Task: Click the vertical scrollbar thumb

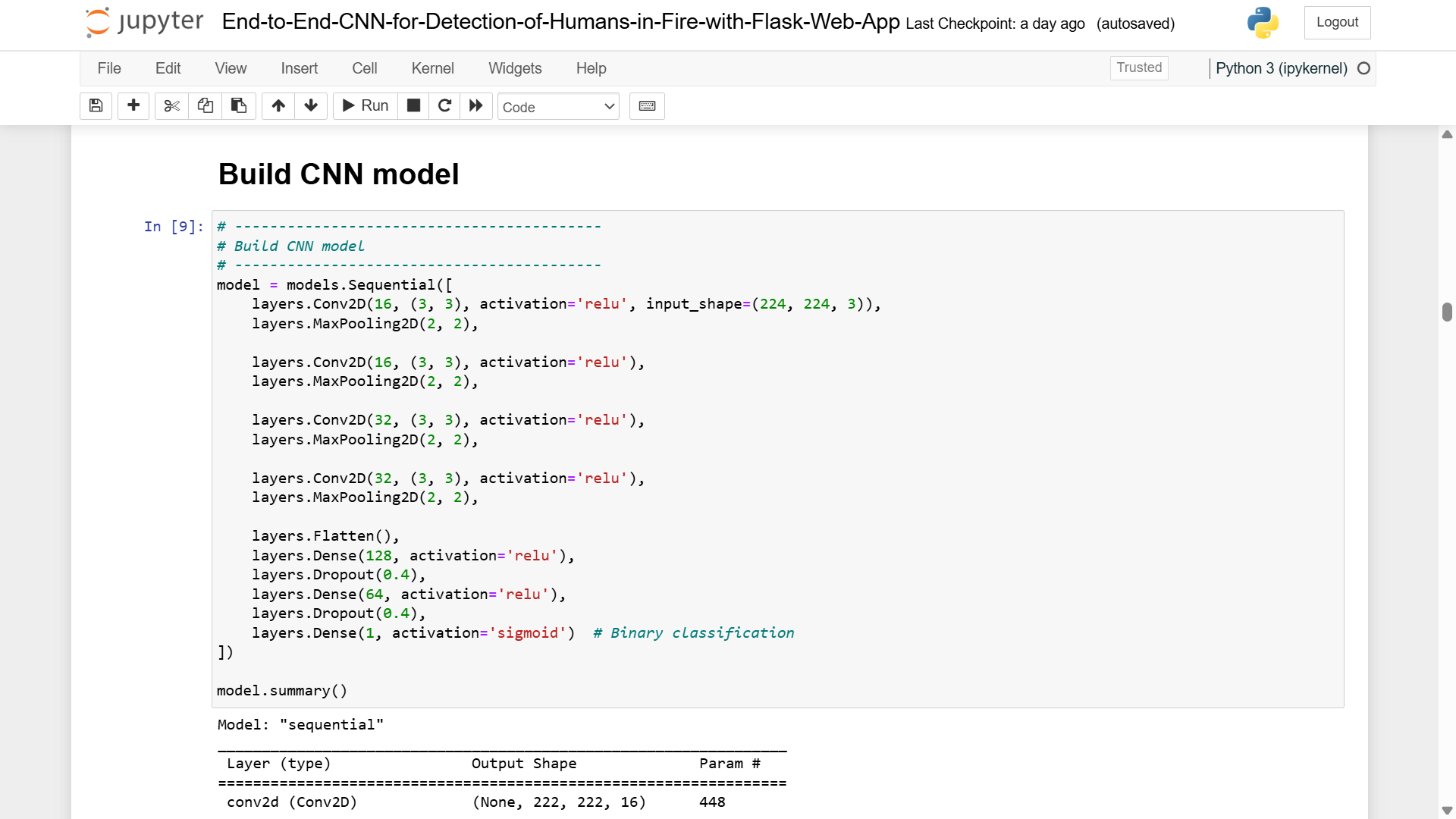Action: tap(1447, 312)
